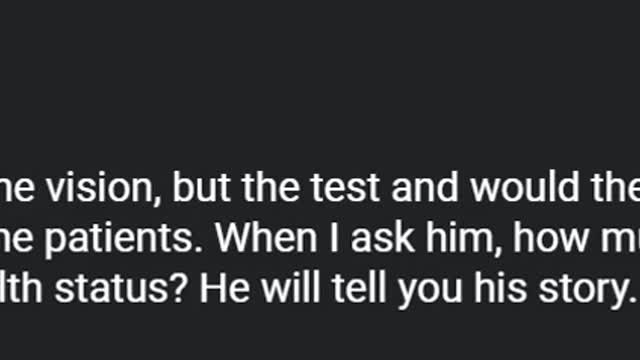Select the word "He" in third line
Screen dimensions: 640x360
click(x=225, y=288)
